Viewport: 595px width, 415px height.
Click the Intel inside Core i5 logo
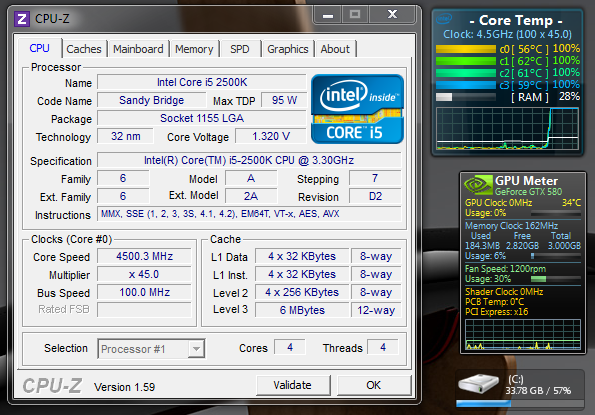[x=357, y=109]
